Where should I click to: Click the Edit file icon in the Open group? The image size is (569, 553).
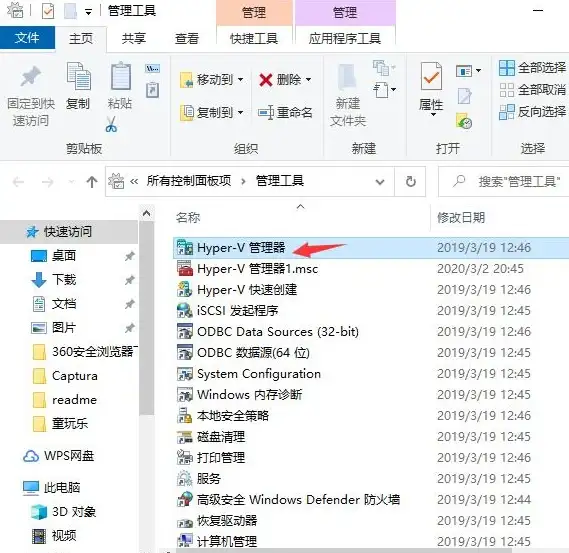(464, 96)
